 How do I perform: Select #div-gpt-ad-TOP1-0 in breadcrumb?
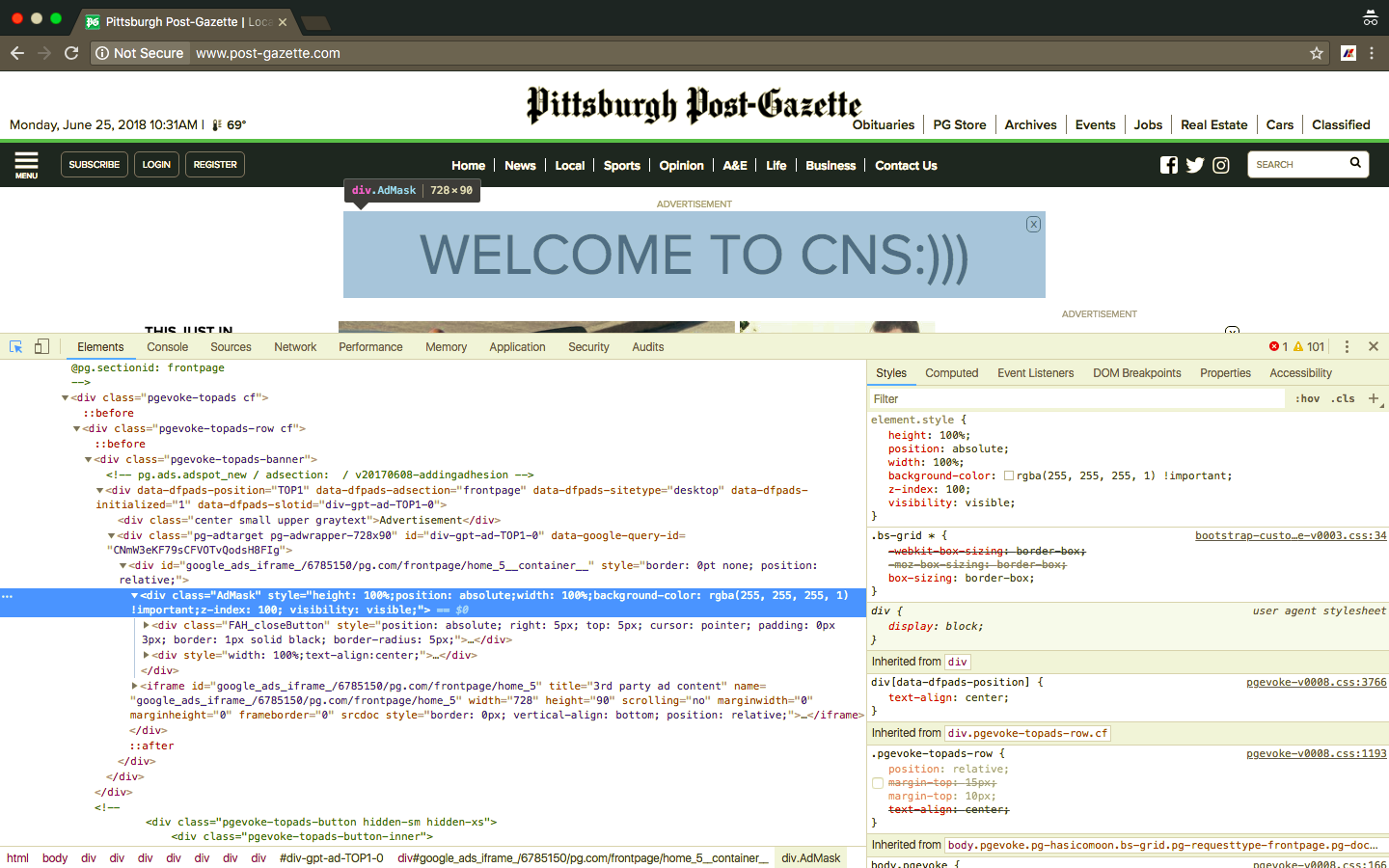click(331, 858)
